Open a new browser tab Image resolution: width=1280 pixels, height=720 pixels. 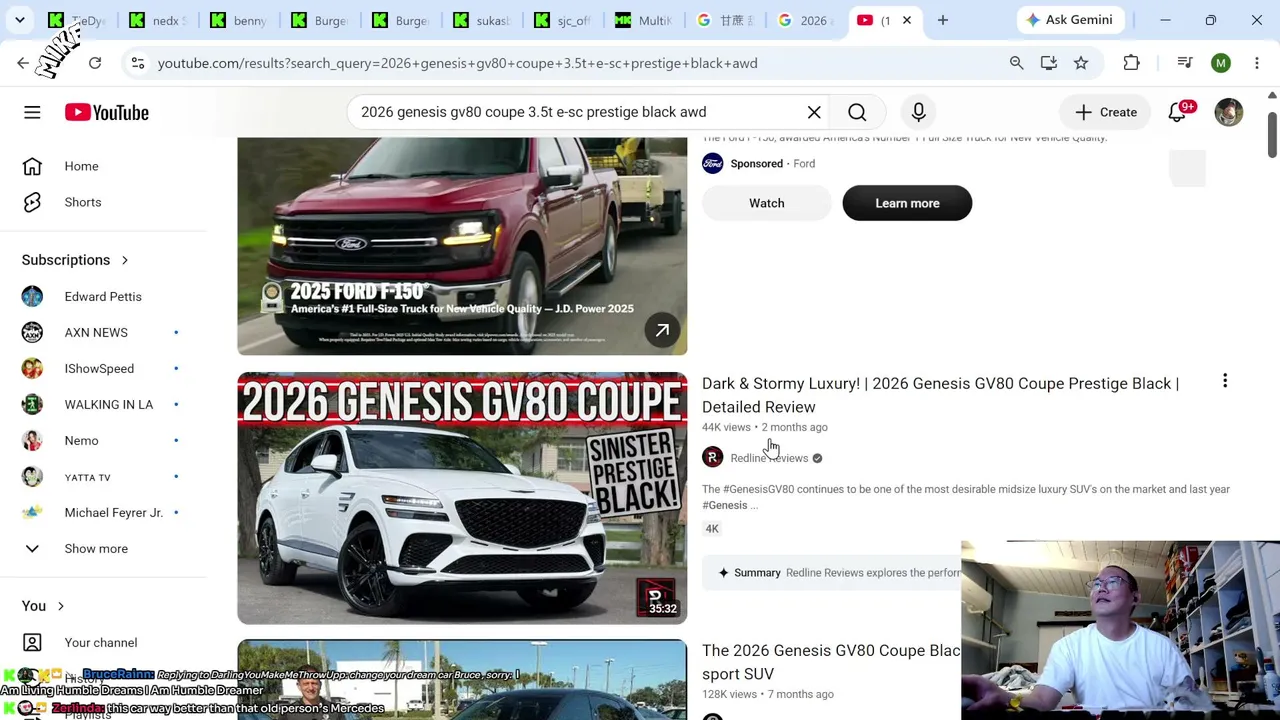[942, 20]
